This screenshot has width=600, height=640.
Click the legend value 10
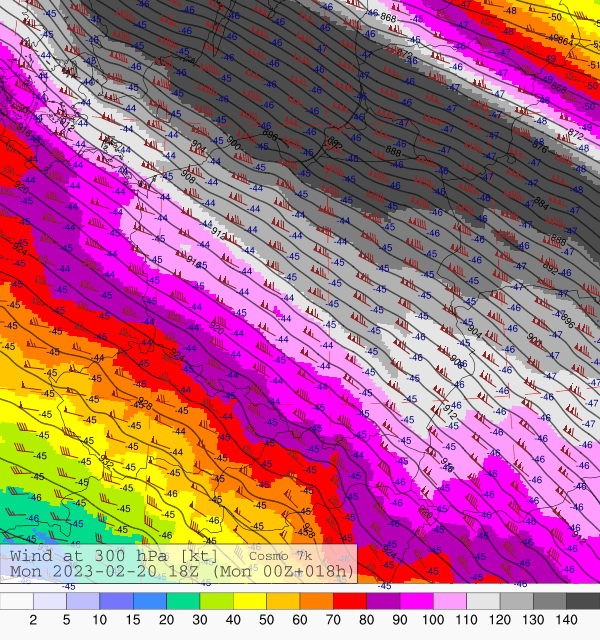coord(99,620)
